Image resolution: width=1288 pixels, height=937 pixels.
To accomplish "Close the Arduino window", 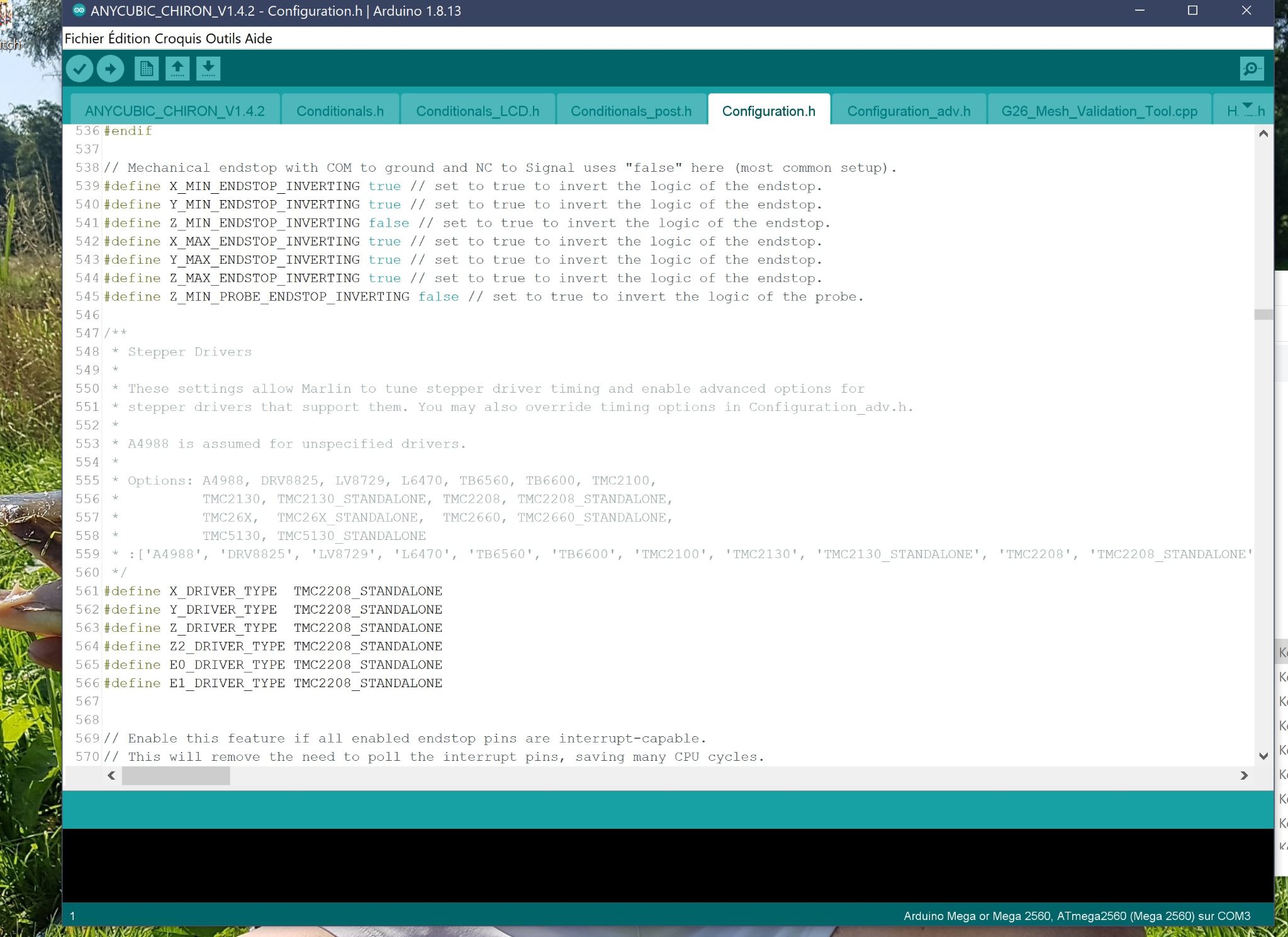I will click(x=1246, y=11).
